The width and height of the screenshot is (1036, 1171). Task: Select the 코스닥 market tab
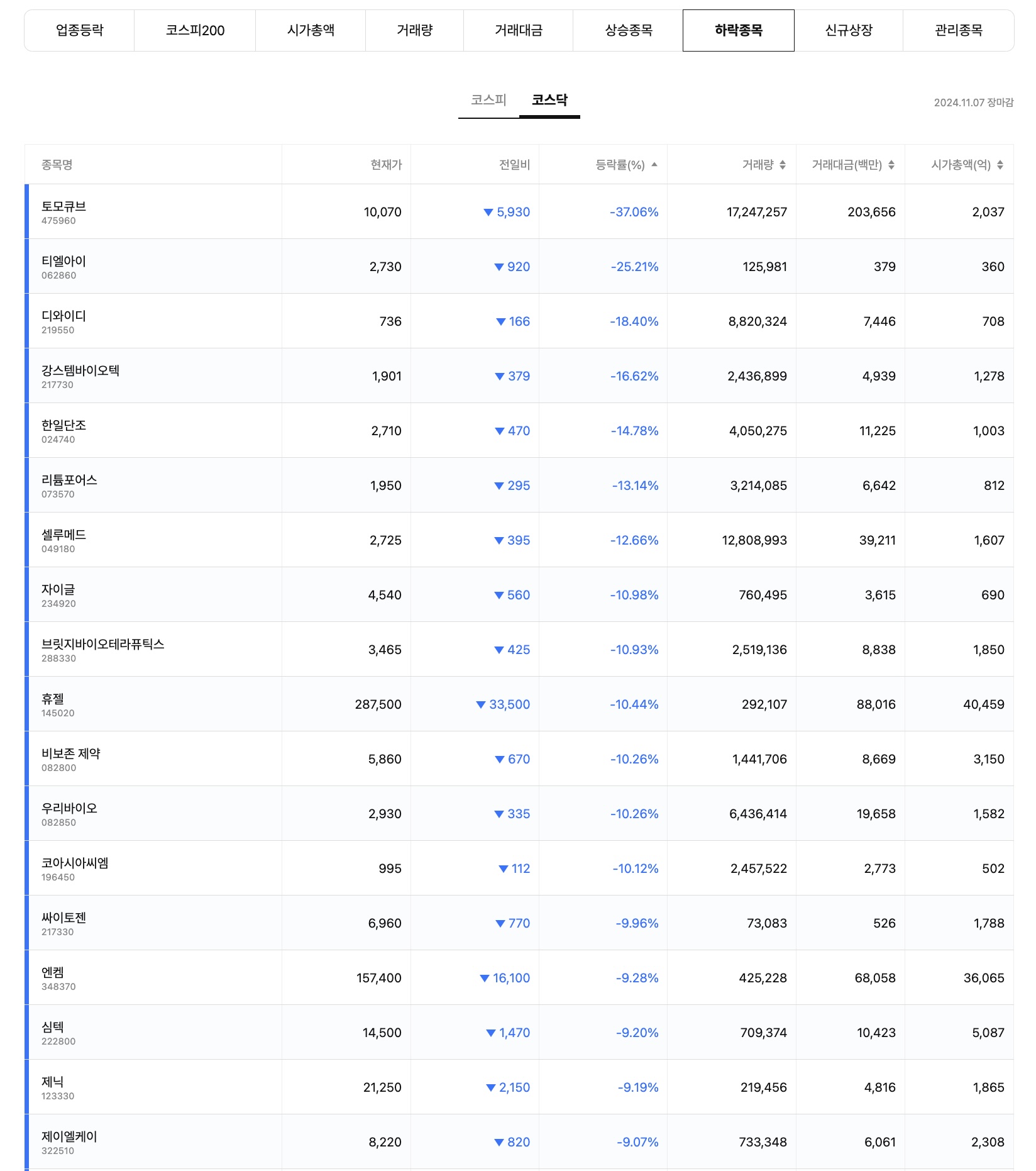pos(549,100)
